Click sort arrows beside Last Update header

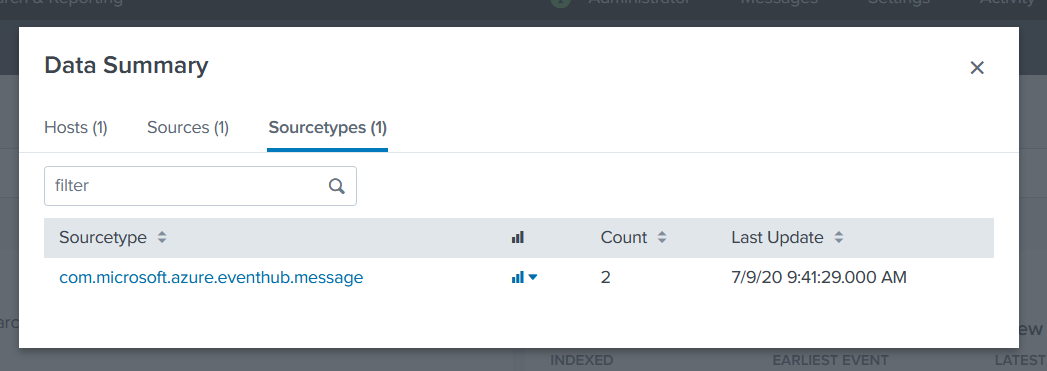[x=839, y=238]
